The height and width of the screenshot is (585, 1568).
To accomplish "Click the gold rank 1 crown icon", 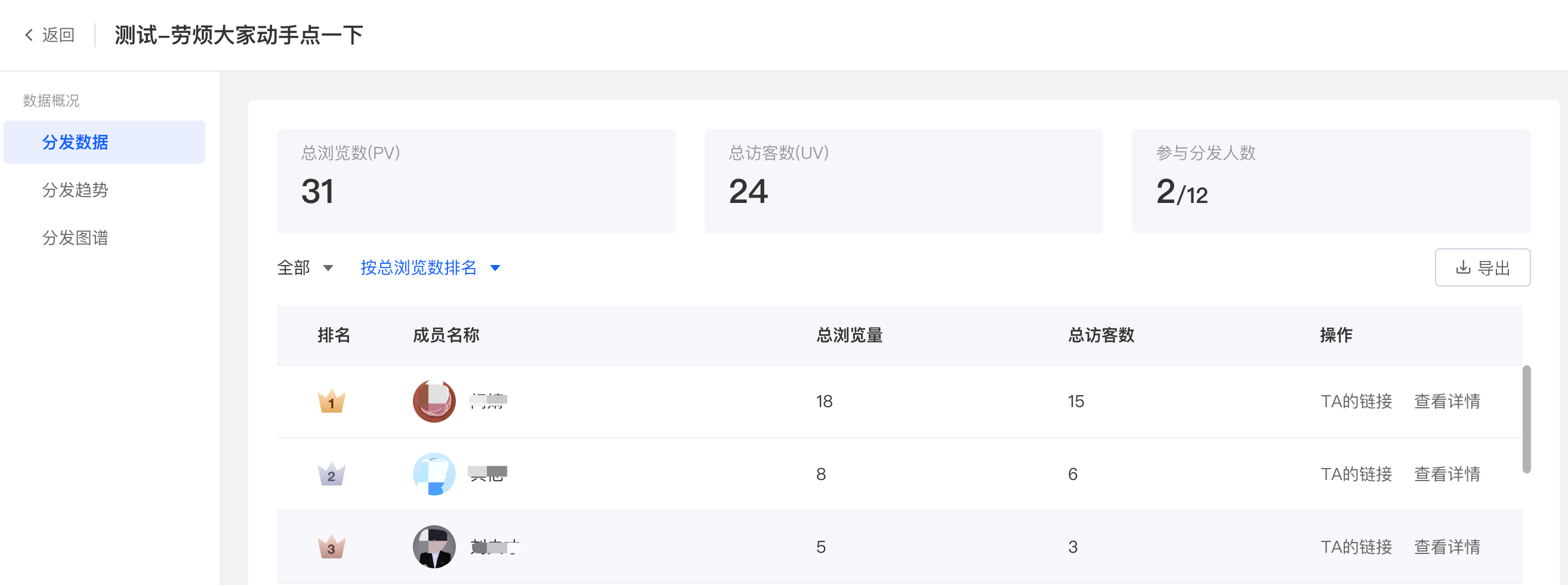I will click(331, 401).
